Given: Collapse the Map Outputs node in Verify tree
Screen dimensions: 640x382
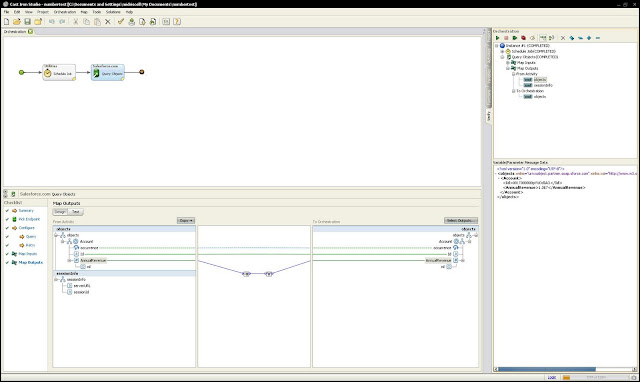Looking at the screenshot, I should click(508, 69).
